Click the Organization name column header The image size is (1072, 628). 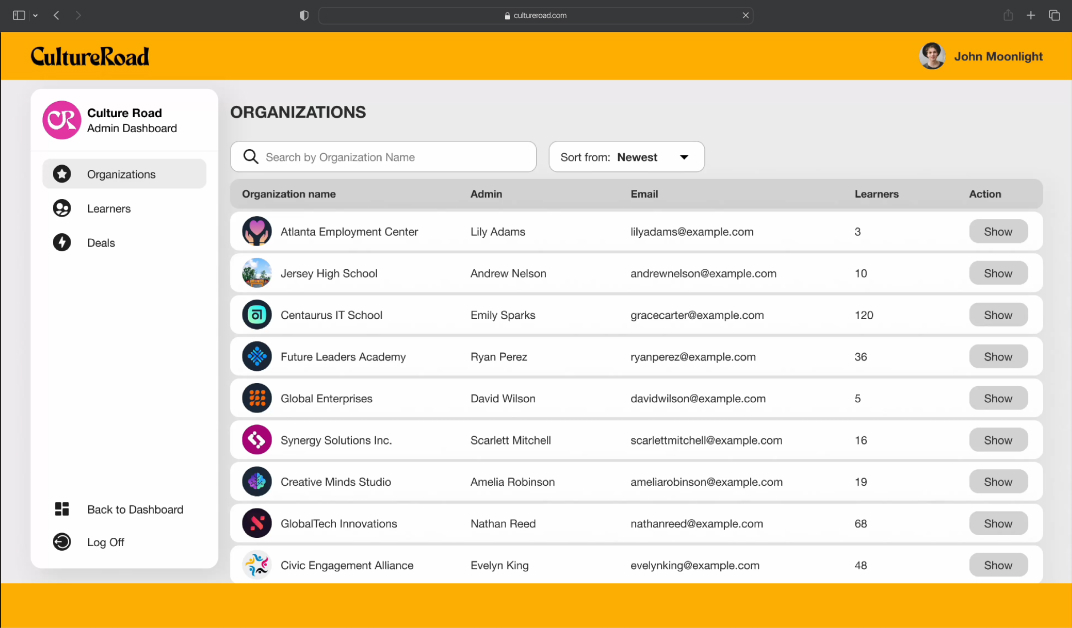(x=289, y=194)
